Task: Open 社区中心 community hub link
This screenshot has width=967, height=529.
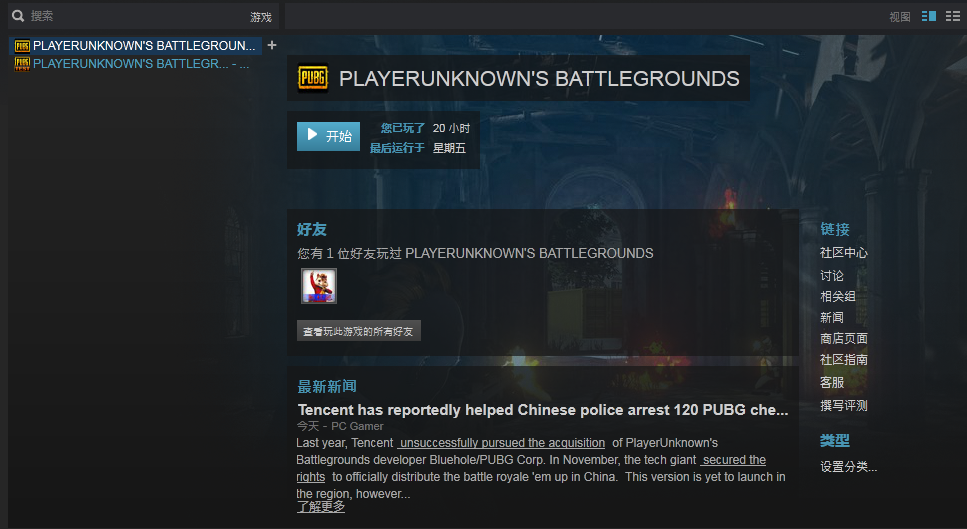Action: pos(844,253)
